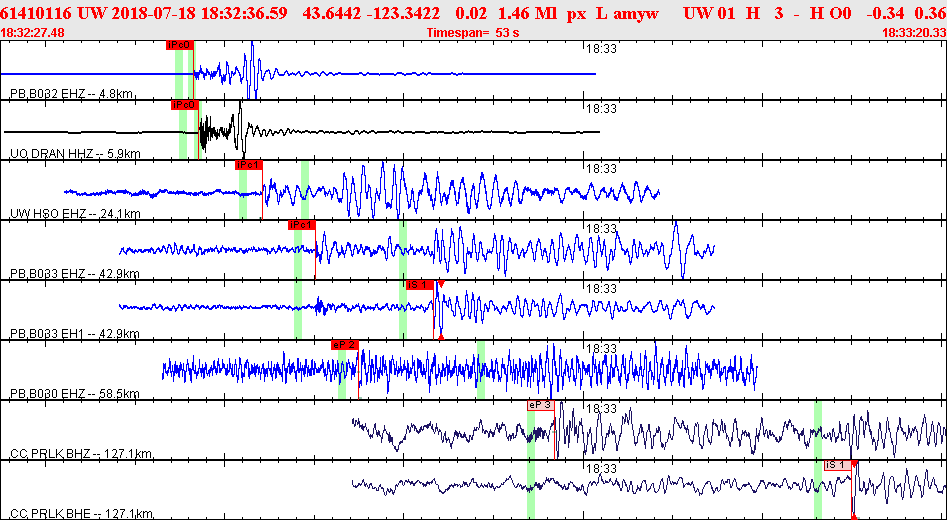Select the iPc1 pick flag on UW HSO trace
Image resolution: width=947 pixels, height=520 pixels.
[x=249, y=164]
